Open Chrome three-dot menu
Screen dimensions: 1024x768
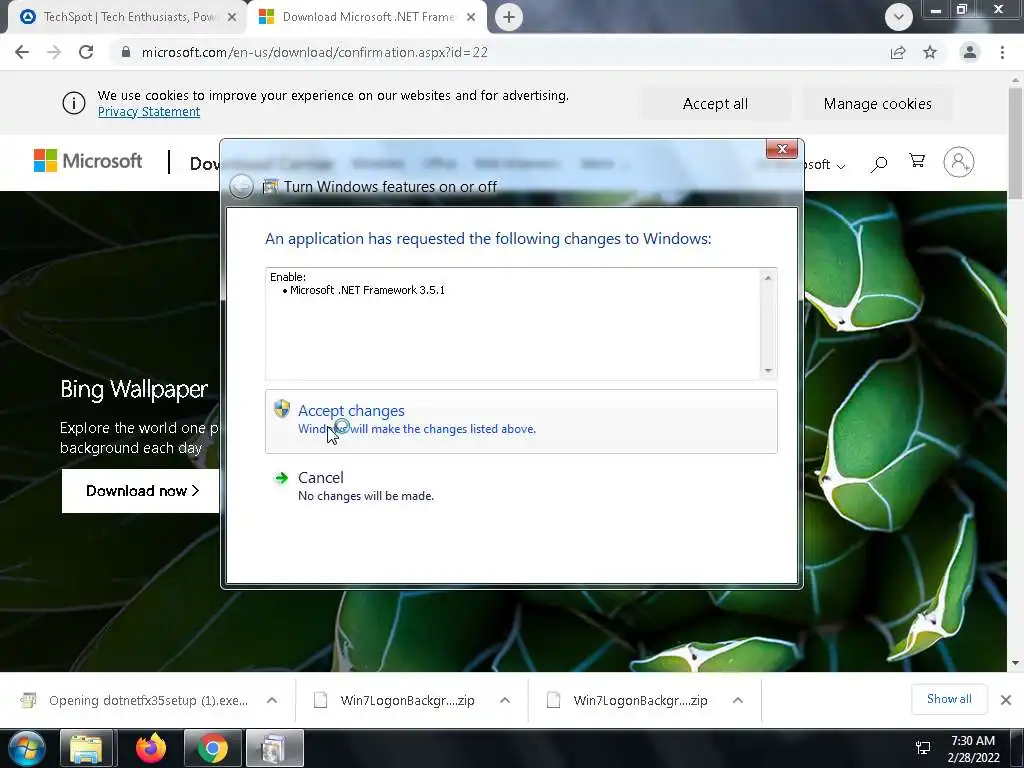[1002, 52]
